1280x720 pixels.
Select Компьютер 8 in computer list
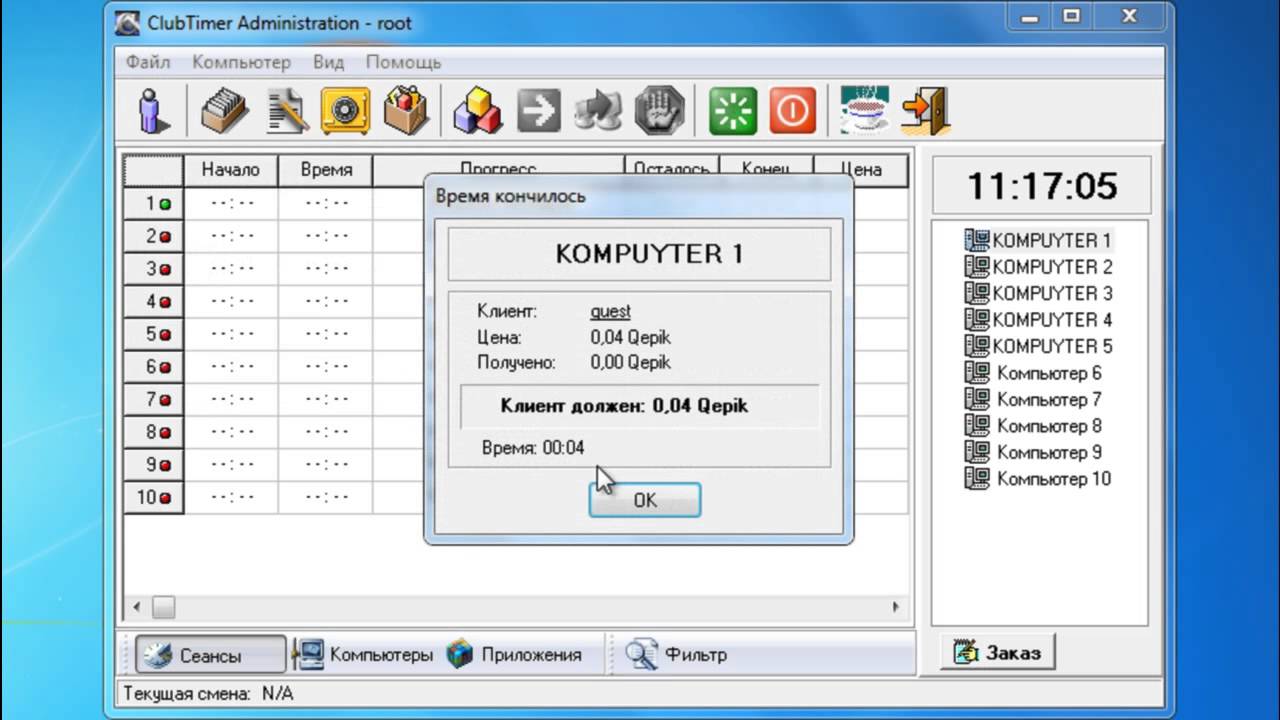click(x=1033, y=426)
